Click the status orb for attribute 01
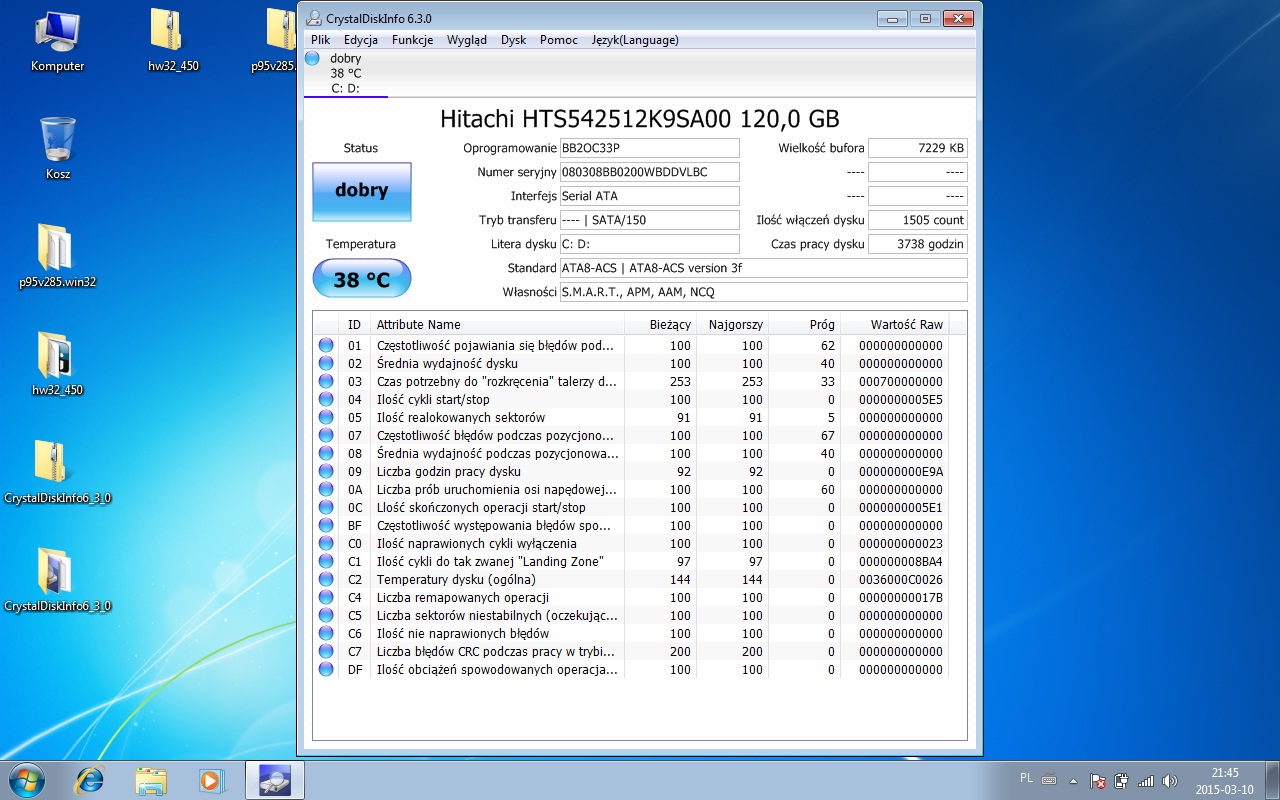 click(326, 345)
